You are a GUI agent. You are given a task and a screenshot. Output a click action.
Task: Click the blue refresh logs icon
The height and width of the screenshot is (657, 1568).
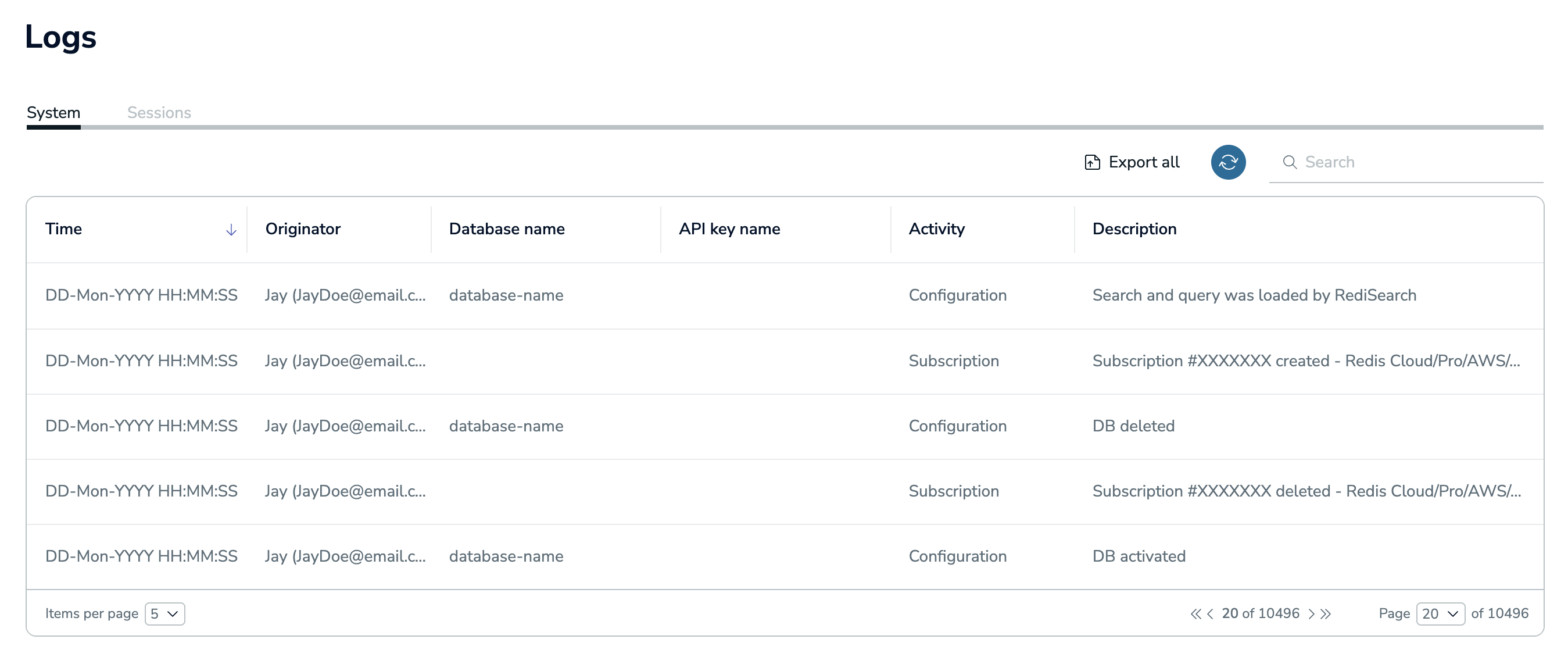tap(1228, 162)
